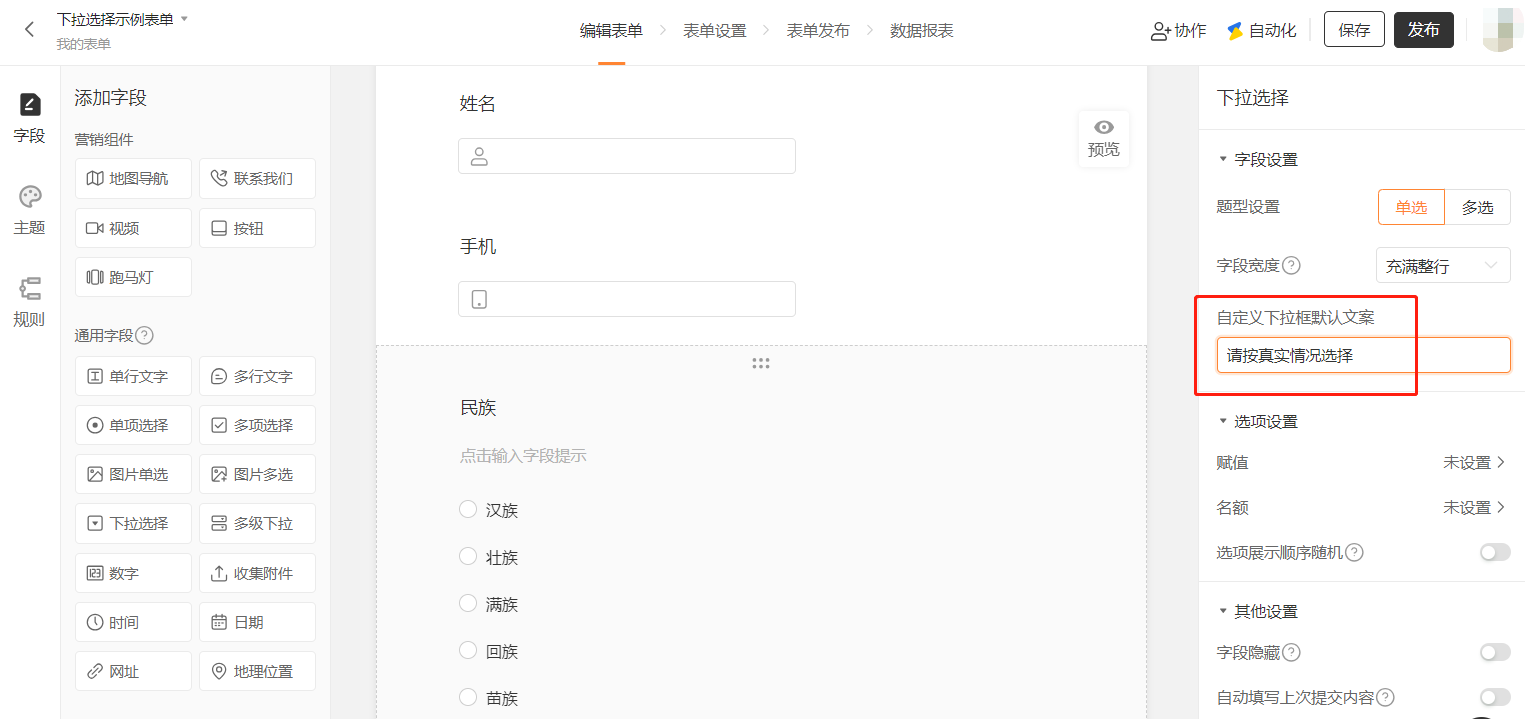1525x719 pixels.
Task: Select the 汉族 radio option
Action: [468, 509]
